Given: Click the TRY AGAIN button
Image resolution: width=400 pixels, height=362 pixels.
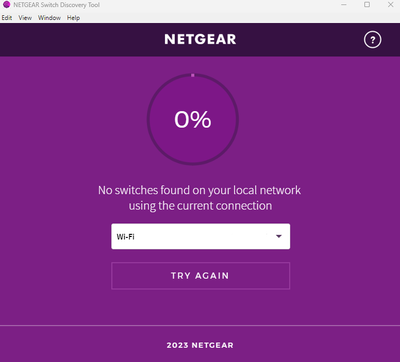Looking at the screenshot, I should 200,276.
